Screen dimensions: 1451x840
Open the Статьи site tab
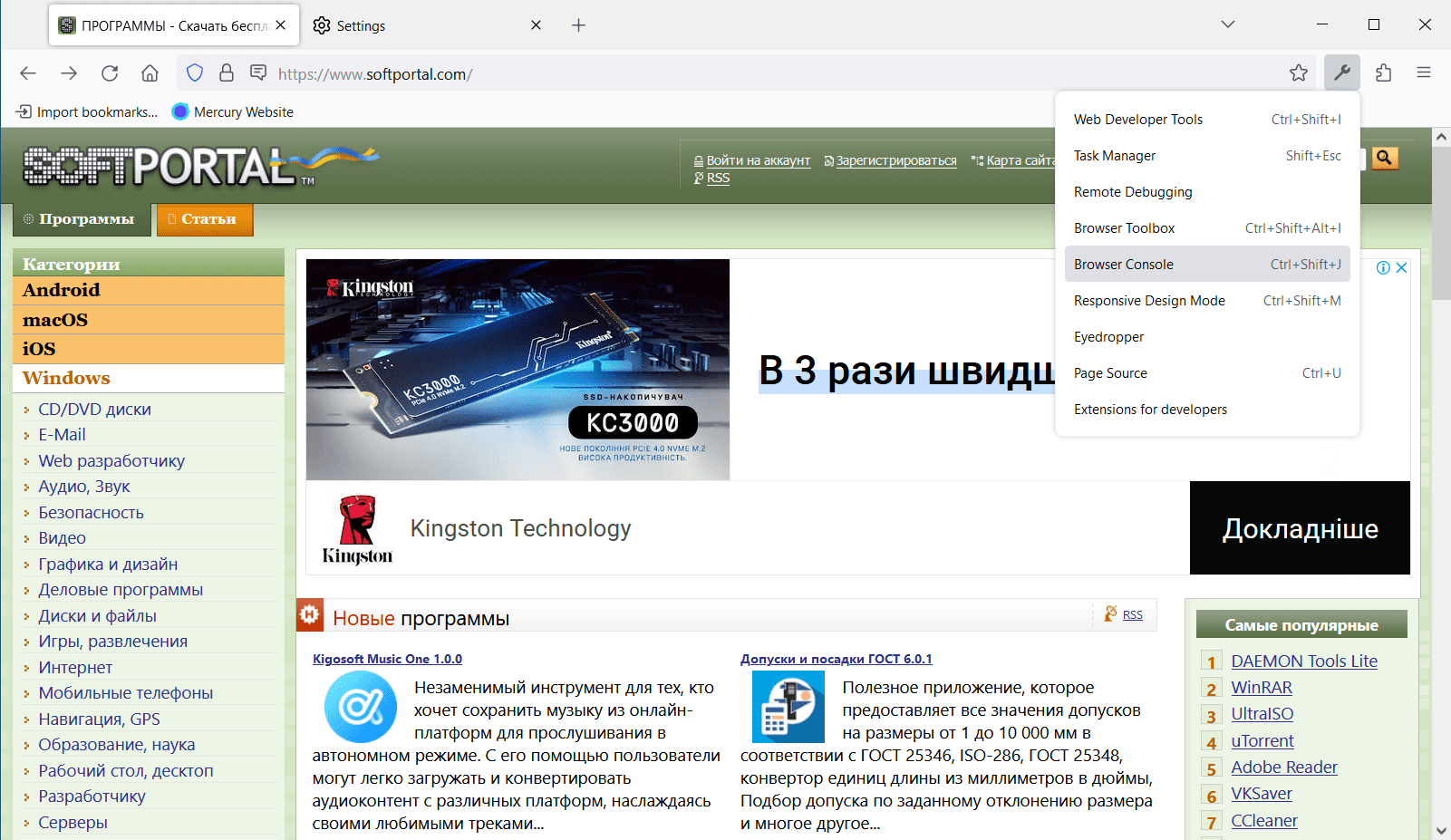[x=204, y=219]
